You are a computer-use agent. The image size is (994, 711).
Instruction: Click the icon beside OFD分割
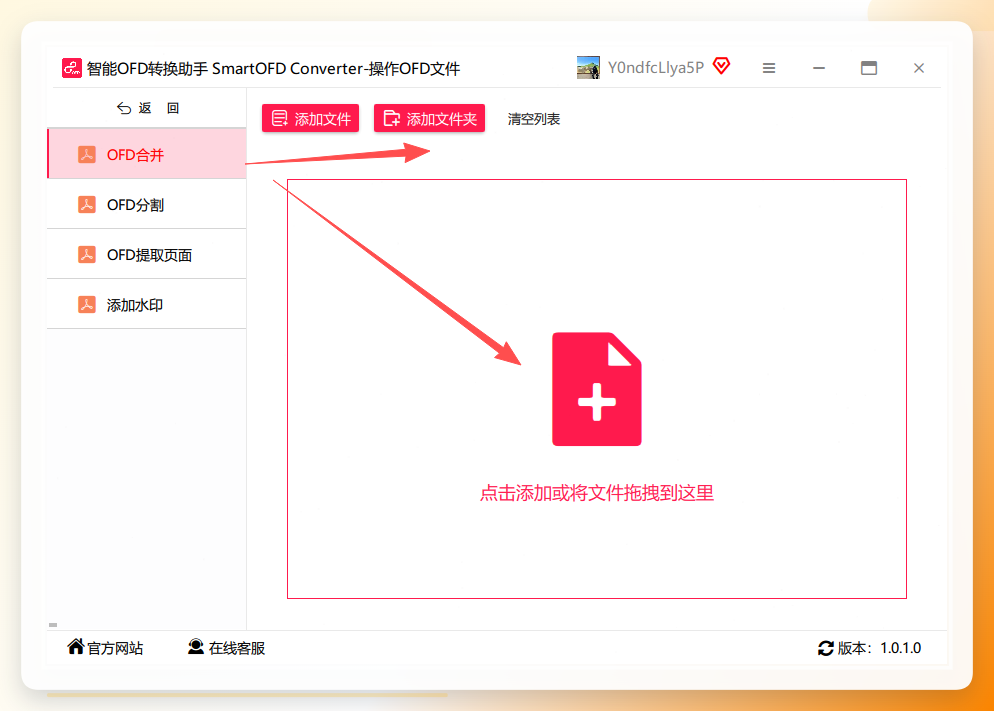(87, 204)
